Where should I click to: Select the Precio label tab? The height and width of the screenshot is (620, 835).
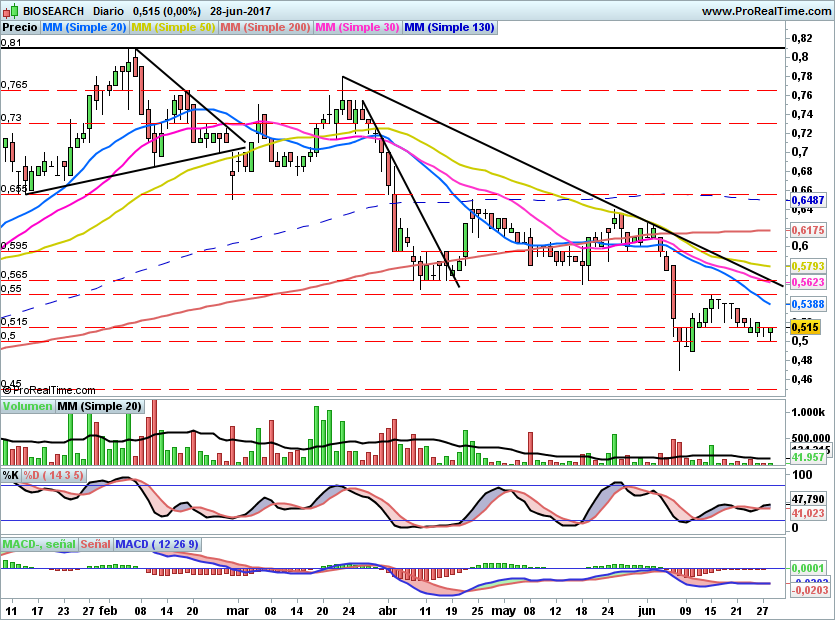tap(20, 28)
